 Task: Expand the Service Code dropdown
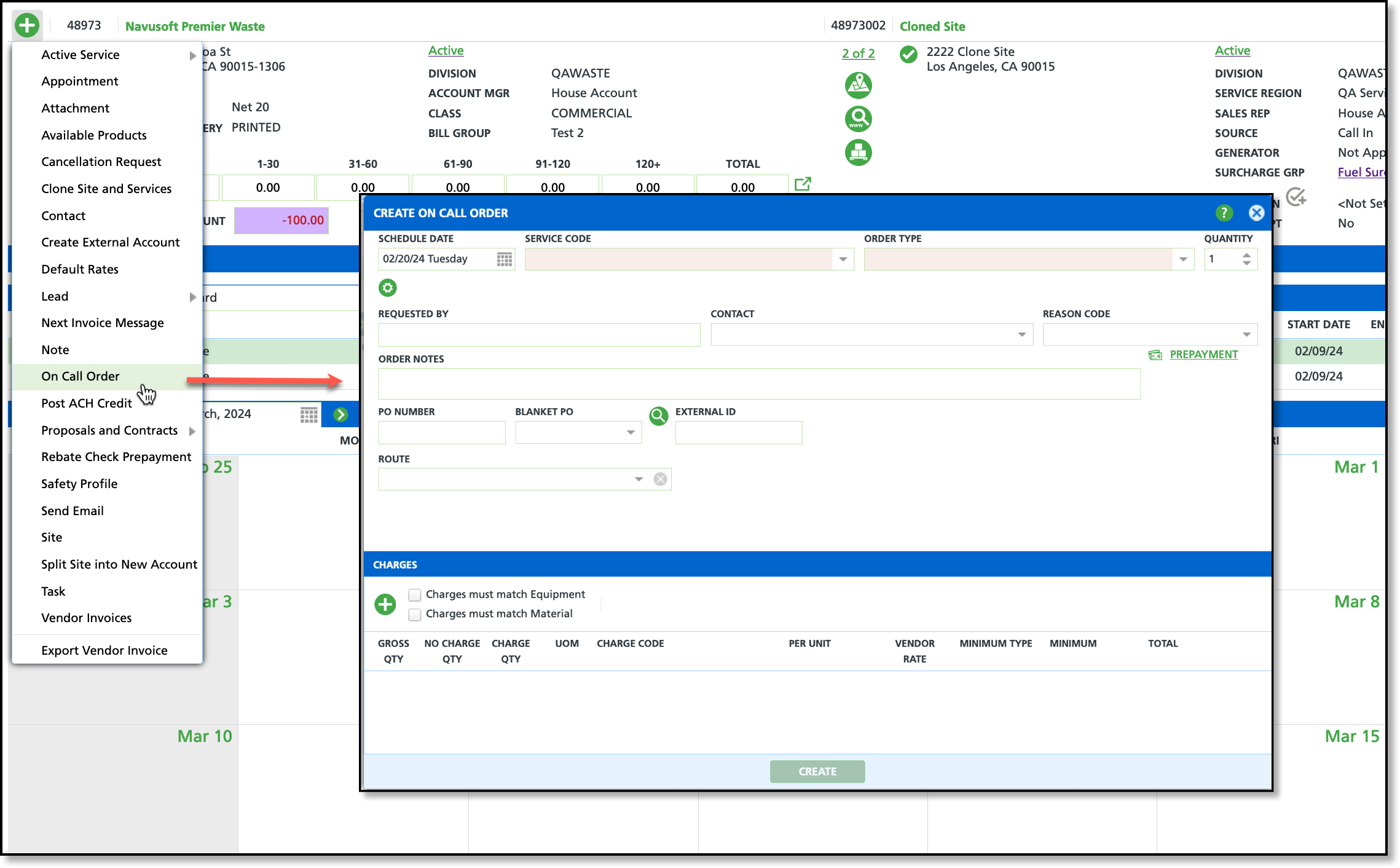tap(843, 259)
